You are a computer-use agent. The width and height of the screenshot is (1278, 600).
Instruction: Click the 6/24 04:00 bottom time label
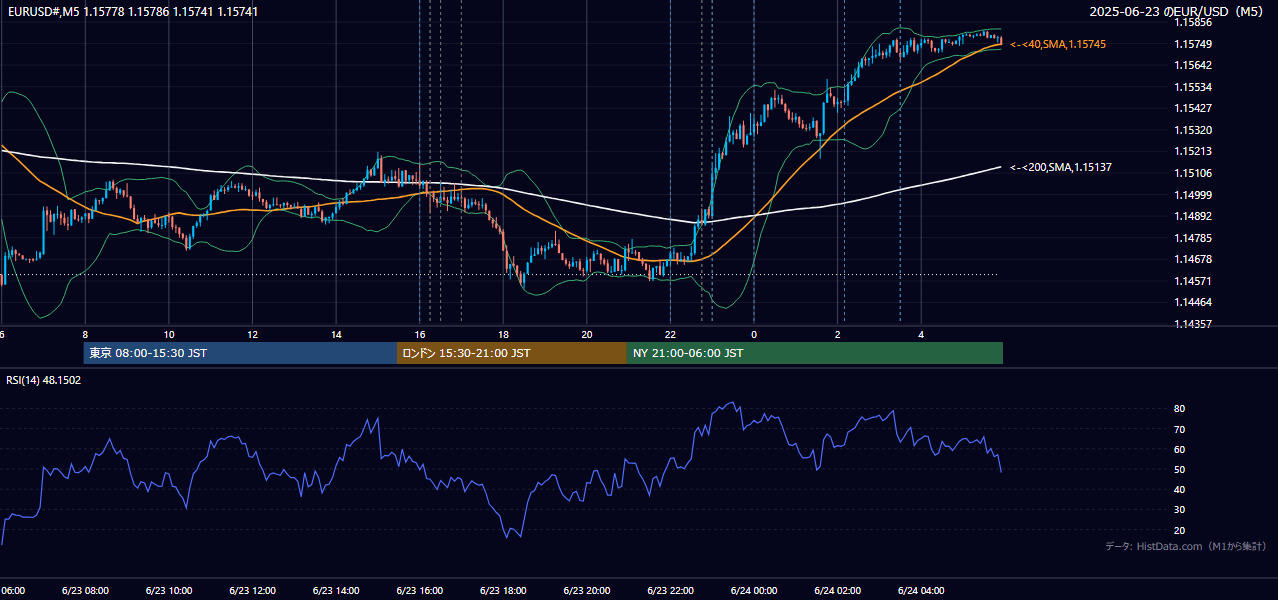click(x=921, y=591)
